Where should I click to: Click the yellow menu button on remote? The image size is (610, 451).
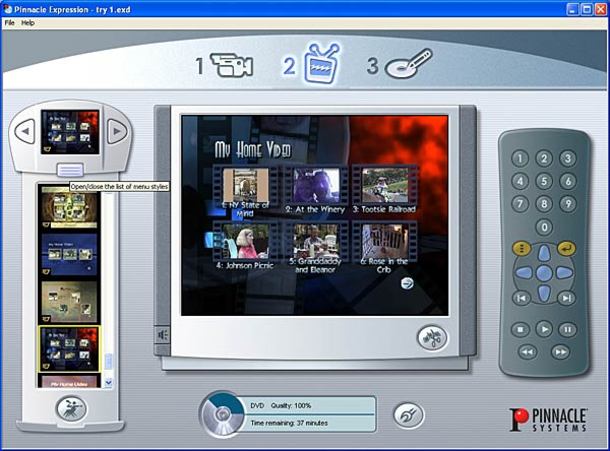[521, 248]
